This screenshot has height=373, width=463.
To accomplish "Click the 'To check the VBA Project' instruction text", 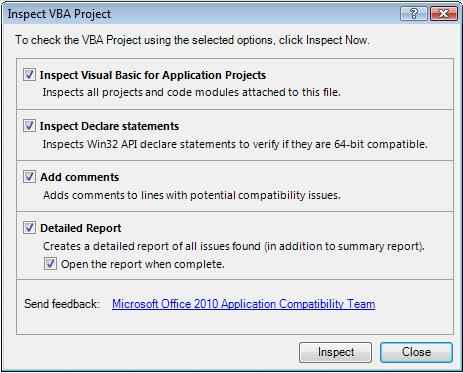I will point(193,40).
